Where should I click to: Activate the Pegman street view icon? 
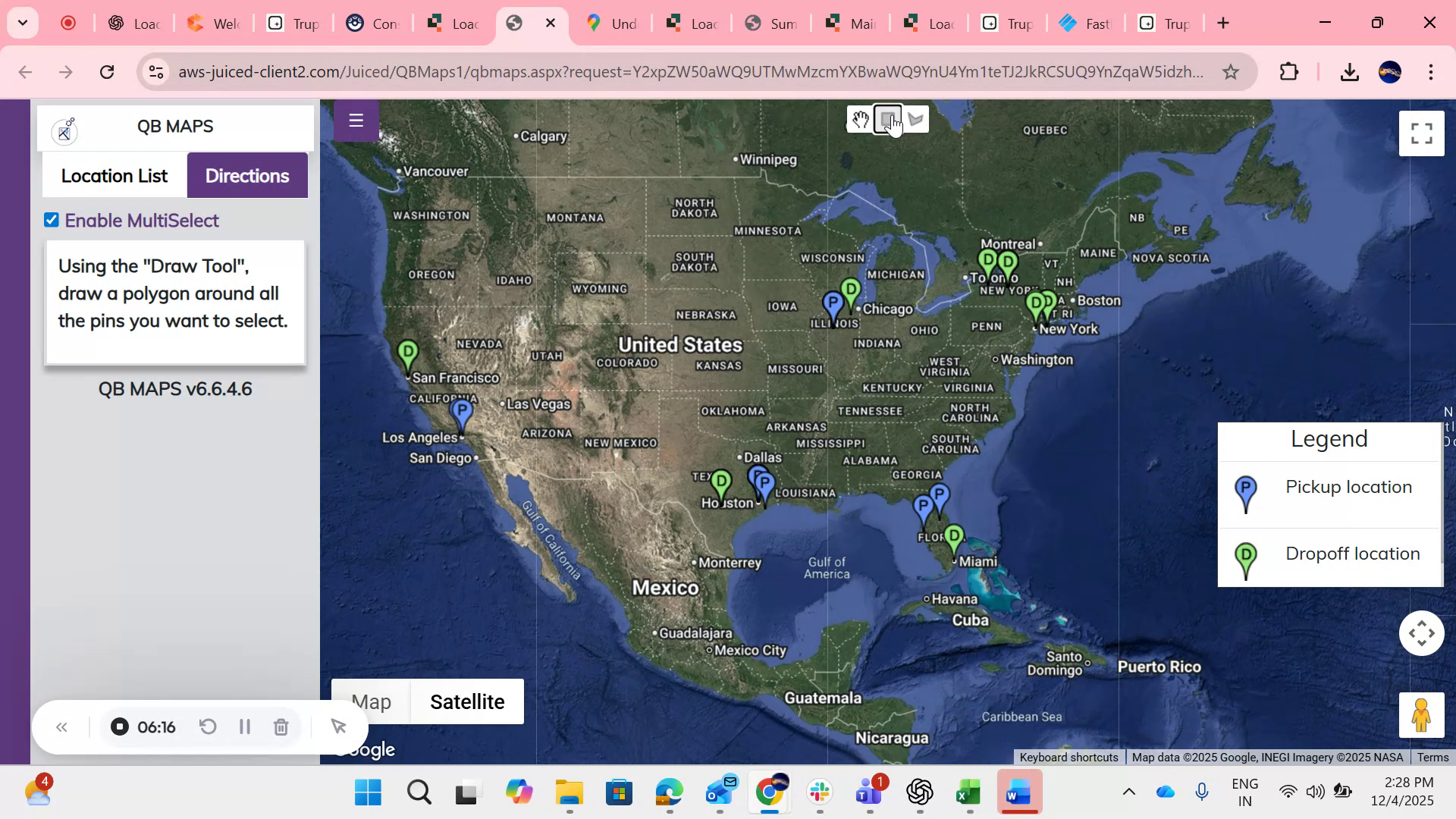coord(1420,715)
